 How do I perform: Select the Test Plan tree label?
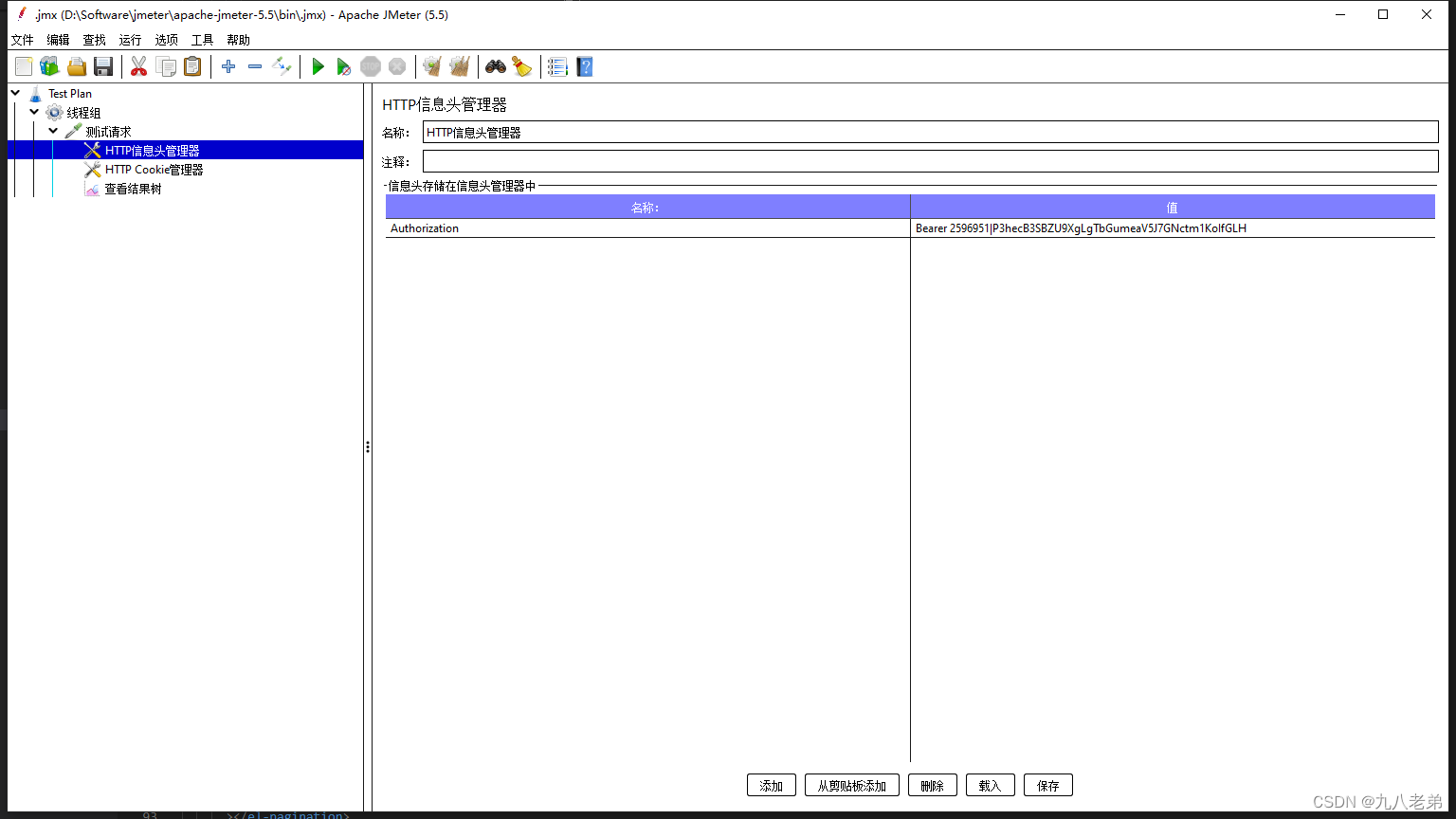pos(70,93)
